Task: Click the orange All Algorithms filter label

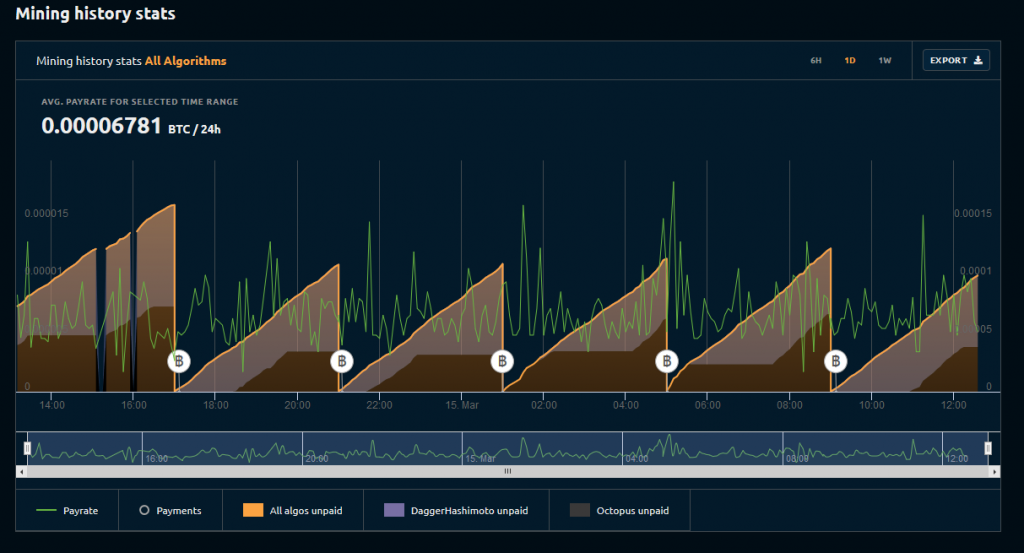Action: (185, 61)
